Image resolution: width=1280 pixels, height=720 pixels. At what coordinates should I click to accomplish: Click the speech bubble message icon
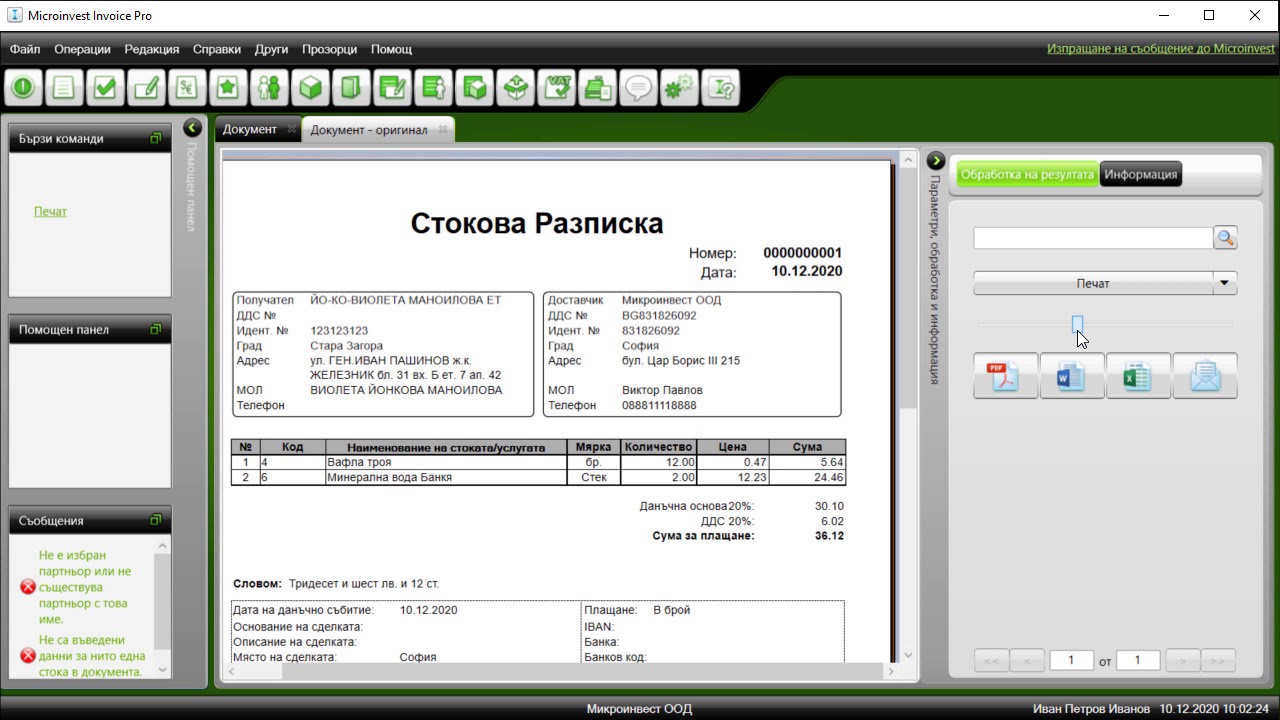(638, 88)
